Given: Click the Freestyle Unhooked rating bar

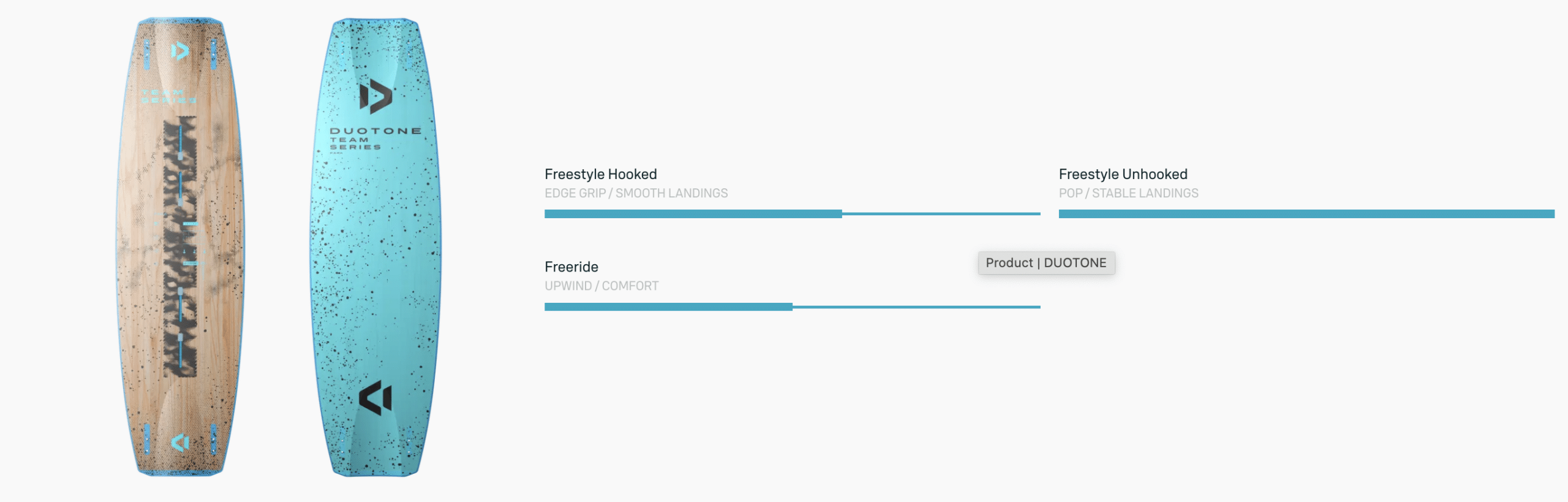Looking at the screenshot, I should pyautogui.click(x=1306, y=214).
